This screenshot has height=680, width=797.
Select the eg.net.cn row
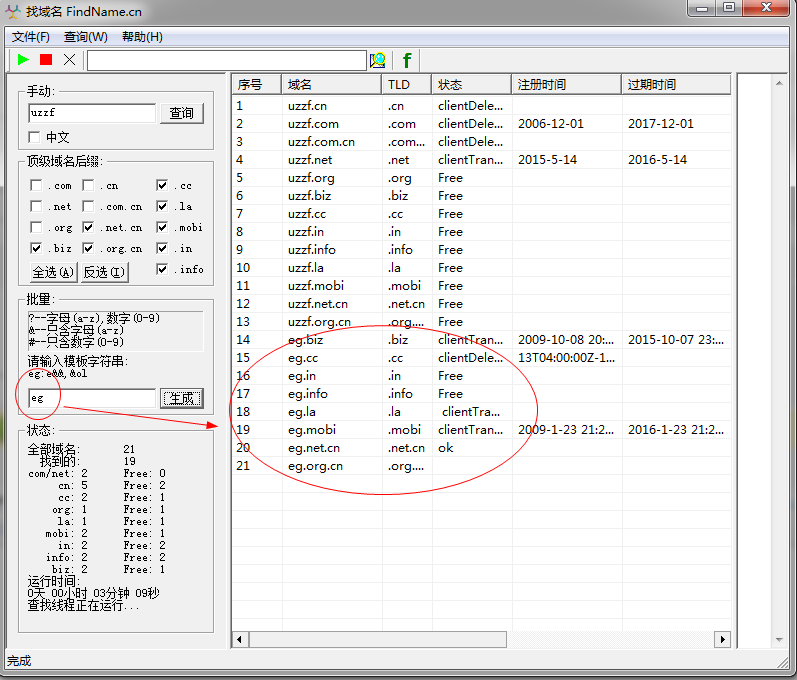[481, 448]
